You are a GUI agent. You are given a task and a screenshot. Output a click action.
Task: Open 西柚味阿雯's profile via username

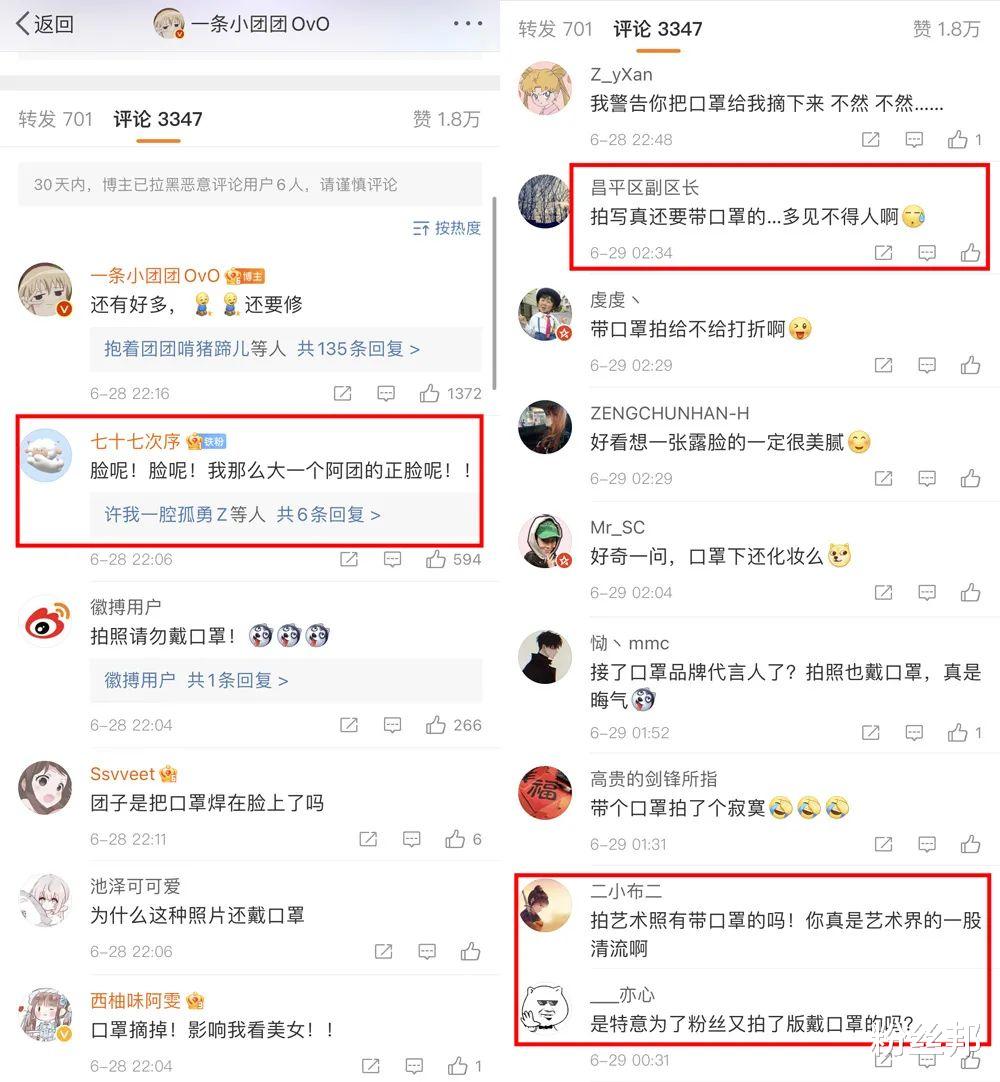135,1000
